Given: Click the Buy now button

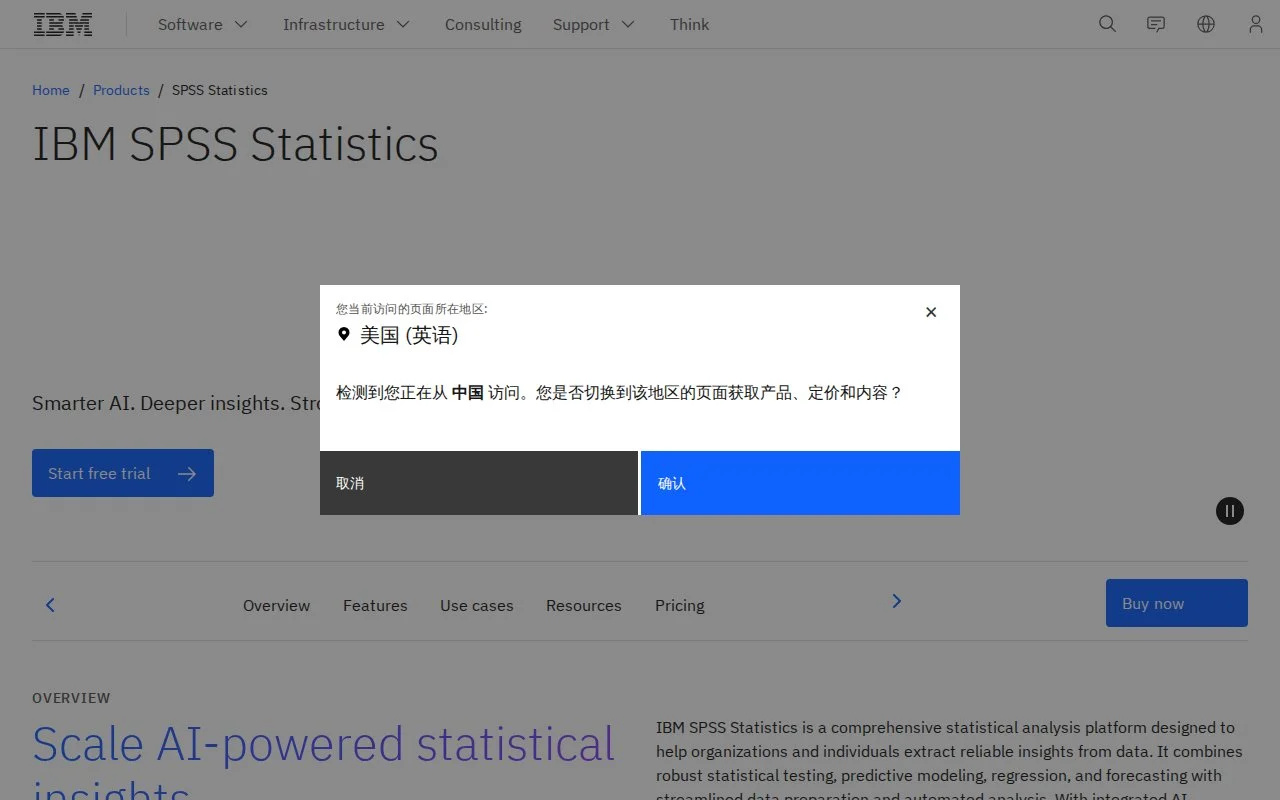Looking at the screenshot, I should tap(1177, 603).
